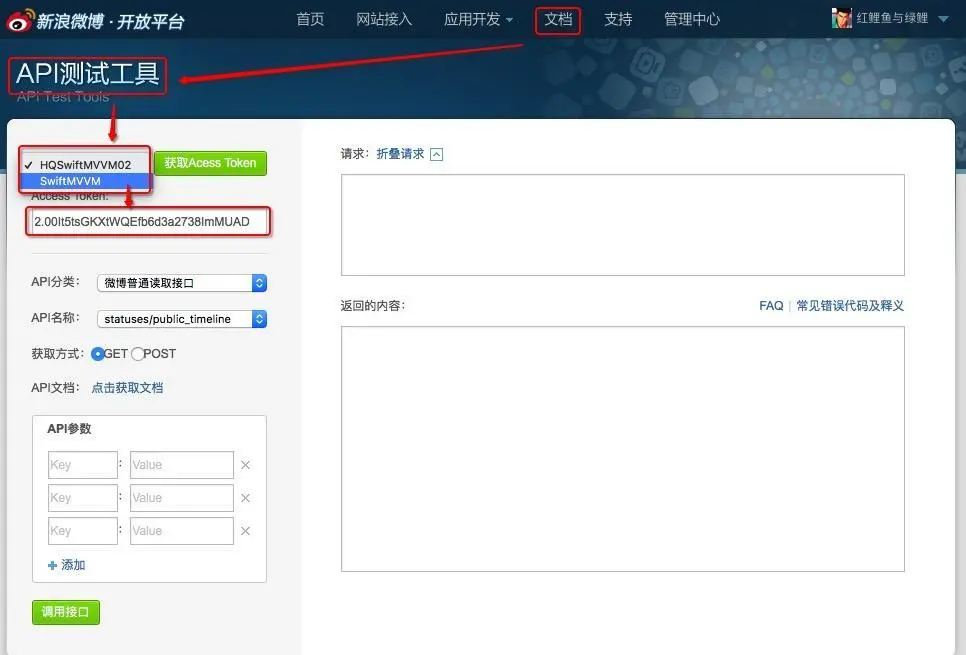Viewport: 966px width, 655px height.
Task: Choose HQSwiftMVVM02 in the app list
Action: click(x=85, y=165)
